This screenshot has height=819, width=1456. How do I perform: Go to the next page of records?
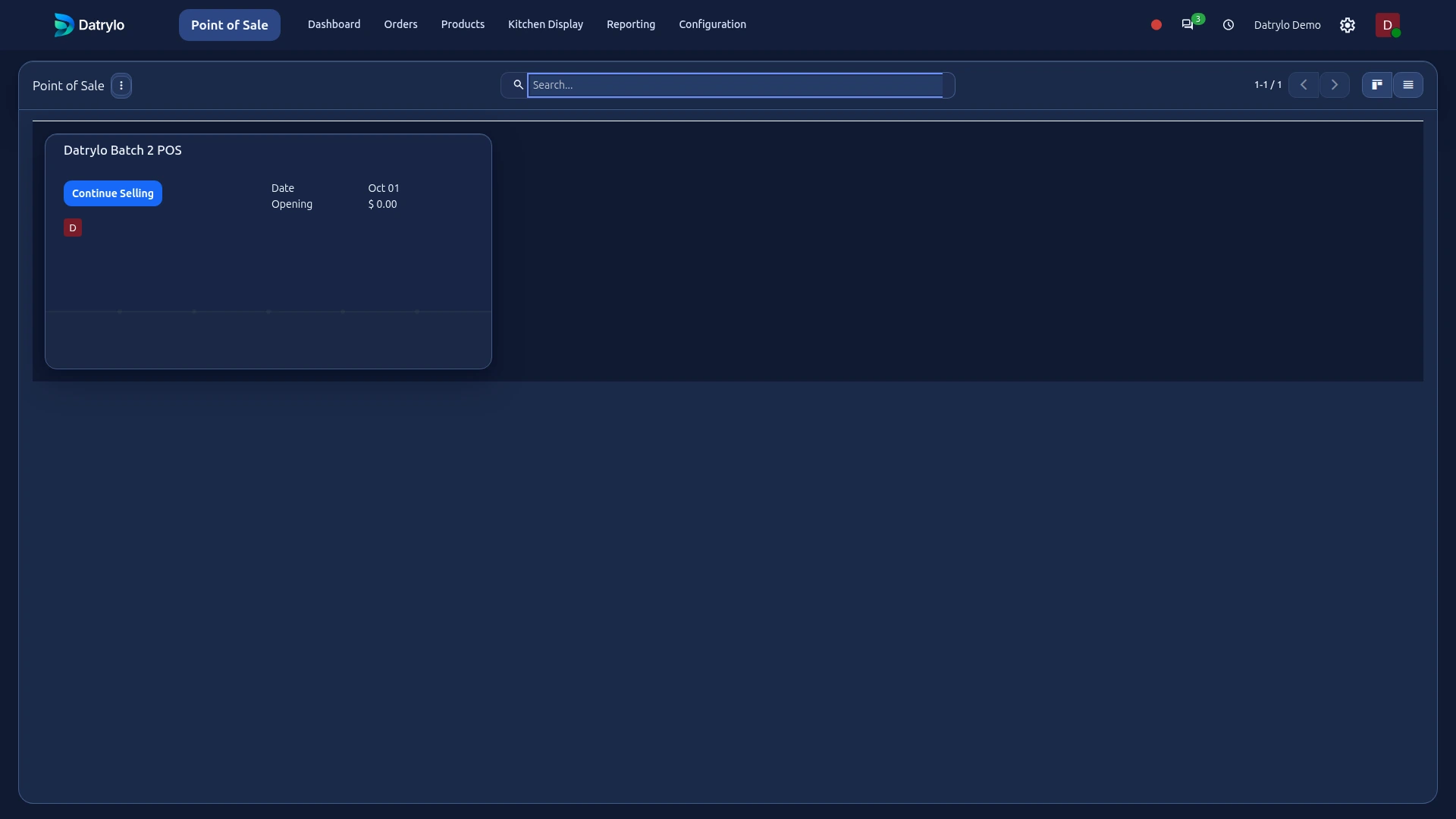click(x=1335, y=85)
